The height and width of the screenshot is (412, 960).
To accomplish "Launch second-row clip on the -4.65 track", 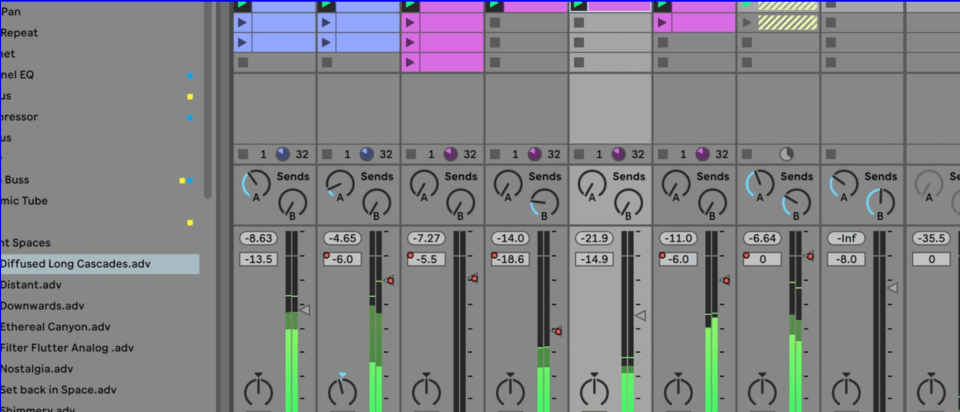I will tap(327, 23).
